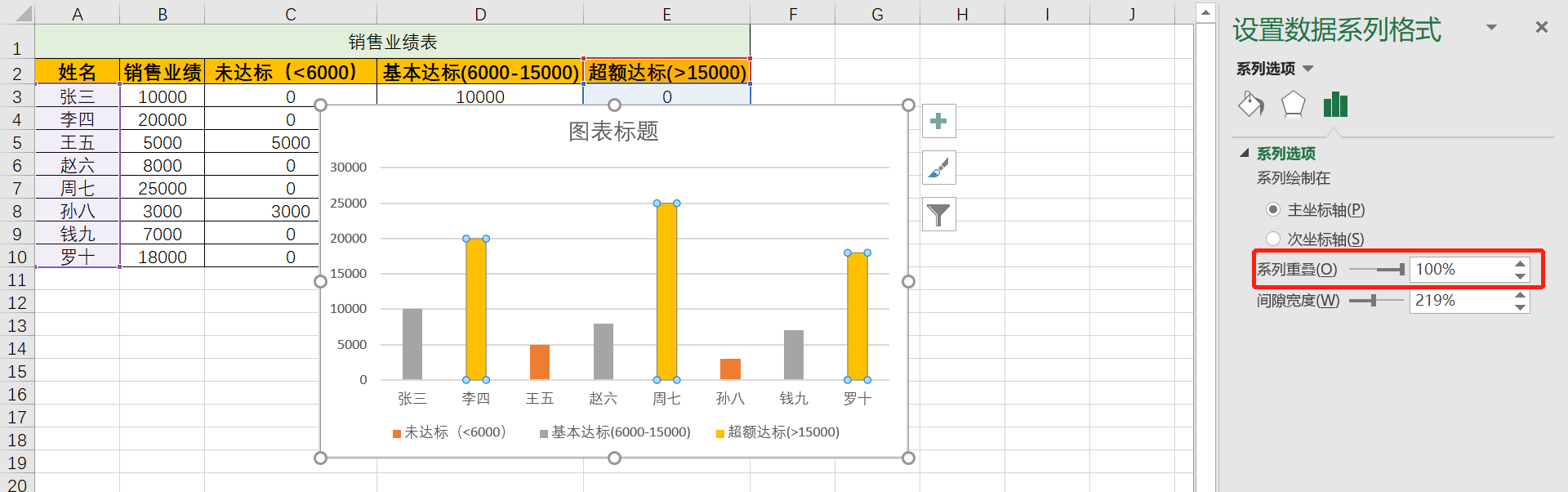
Task: Click the 基本达标(6000-15000) header cell
Action: pos(480,72)
